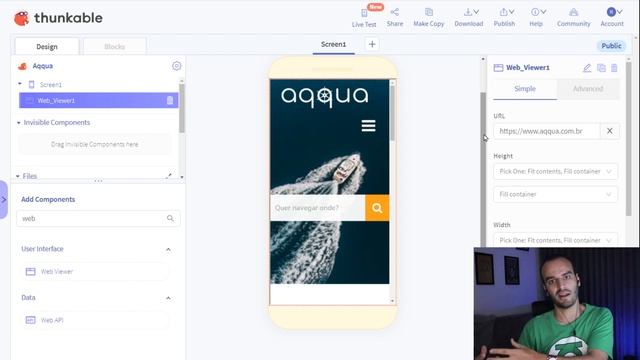
Task: Collapse the Data category
Action: point(168,298)
